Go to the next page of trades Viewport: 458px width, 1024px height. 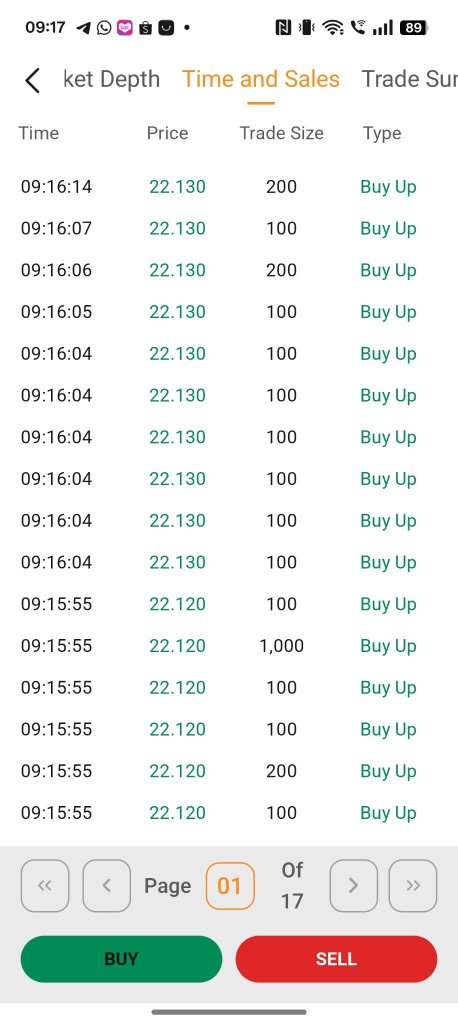click(x=353, y=886)
